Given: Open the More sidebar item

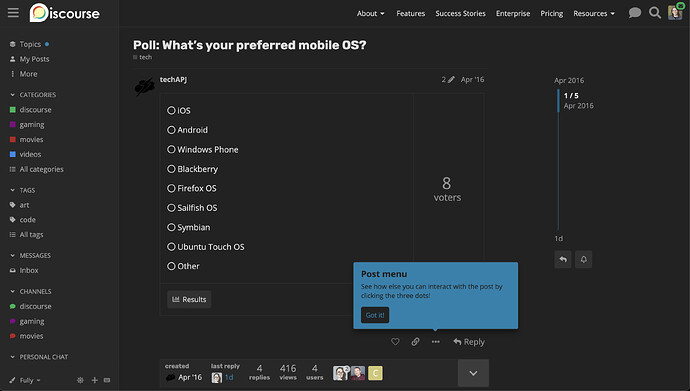Looking at the screenshot, I should pos(23,74).
